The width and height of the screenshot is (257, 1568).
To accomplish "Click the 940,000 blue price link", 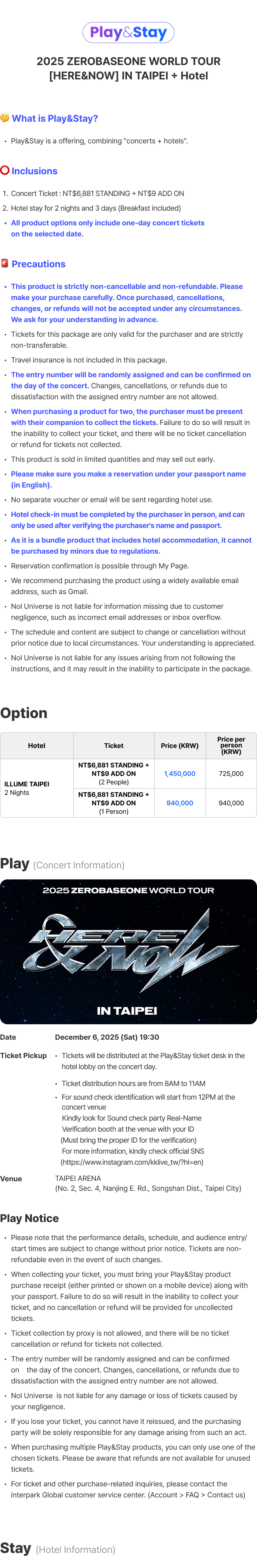I will pos(179,803).
